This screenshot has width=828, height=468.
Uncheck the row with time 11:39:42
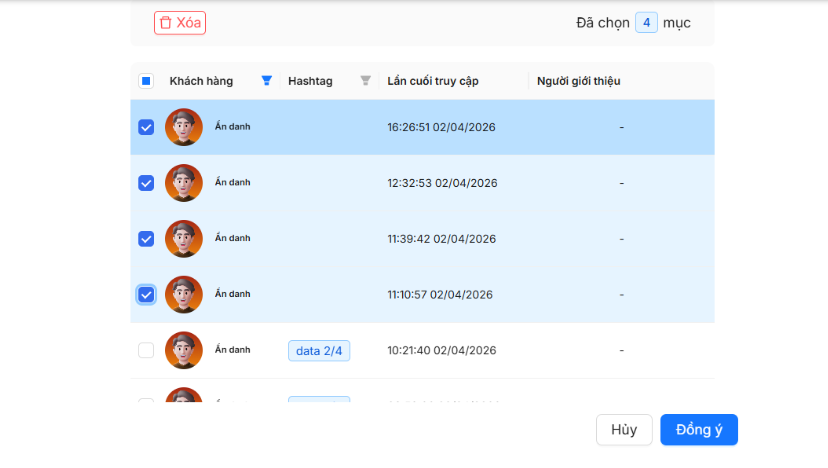146,239
